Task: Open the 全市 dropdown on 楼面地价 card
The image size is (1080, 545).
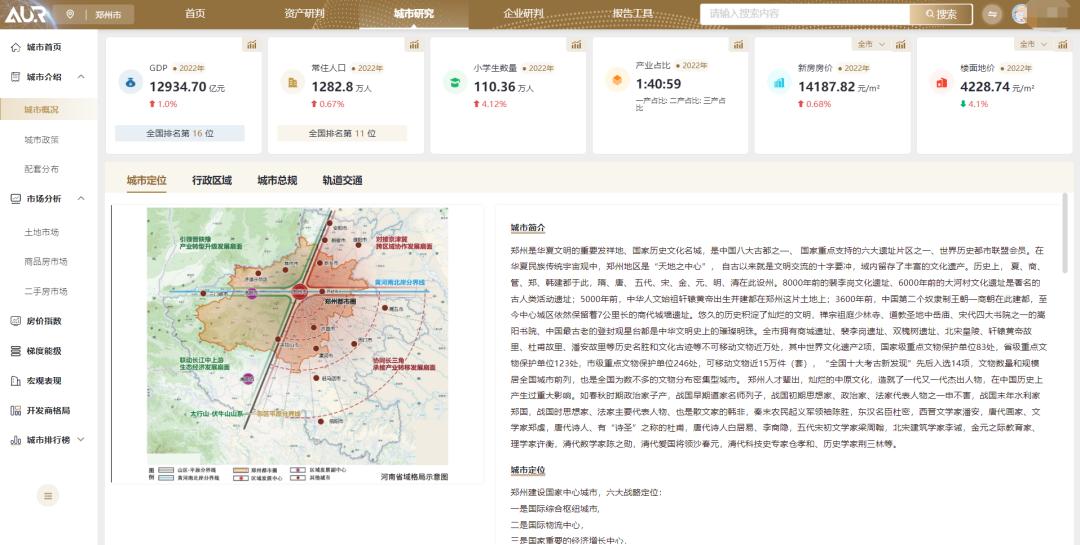Action: pyautogui.click(x=1033, y=44)
